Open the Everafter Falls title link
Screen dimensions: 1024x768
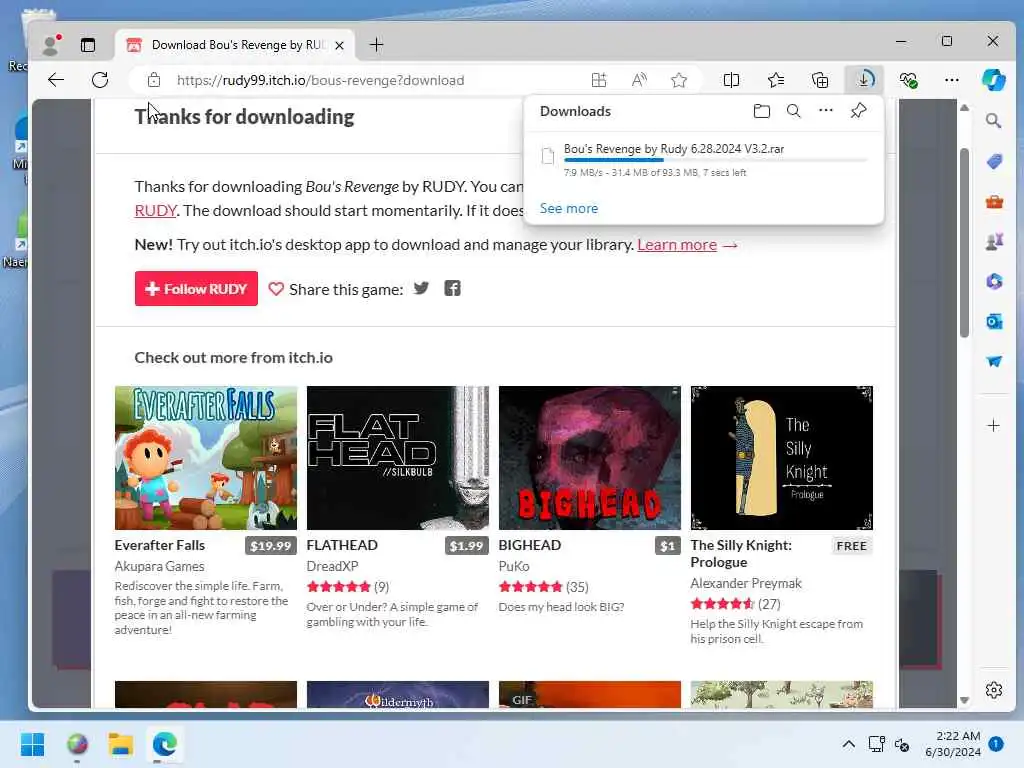click(x=159, y=545)
